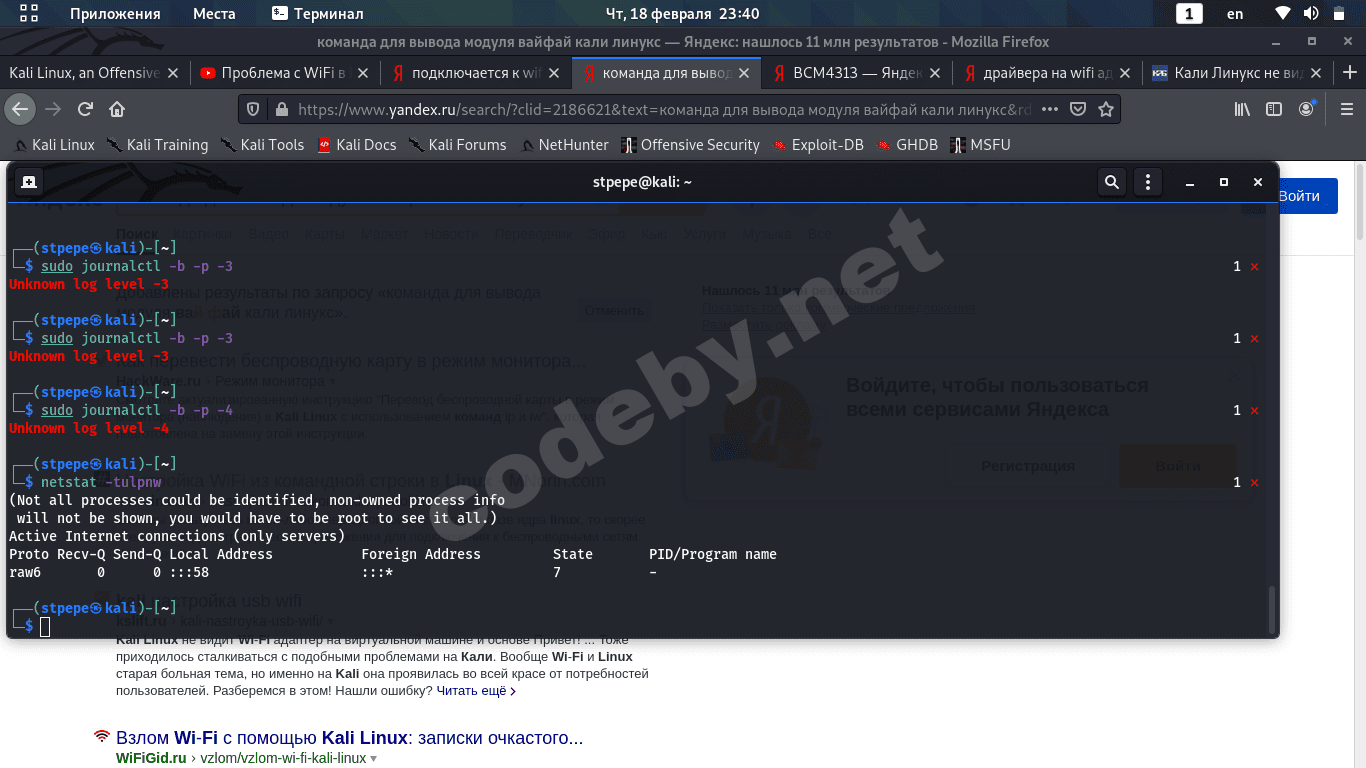Click the terminal text 'sudo journalctl -b -p -4'
1366x768 pixels.
click(x=137, y=410)
